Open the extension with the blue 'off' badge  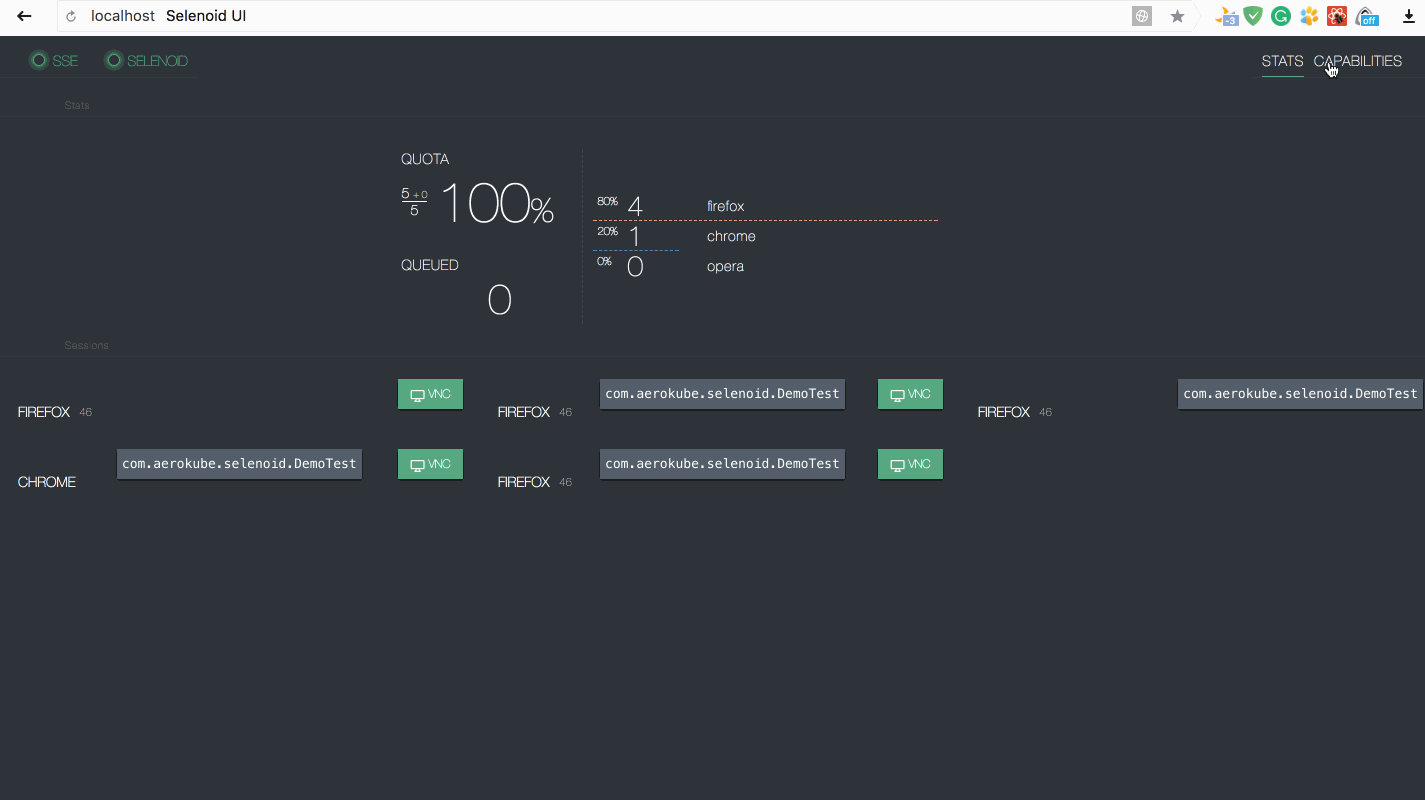pyautogui.click(x=1367, y=16)
